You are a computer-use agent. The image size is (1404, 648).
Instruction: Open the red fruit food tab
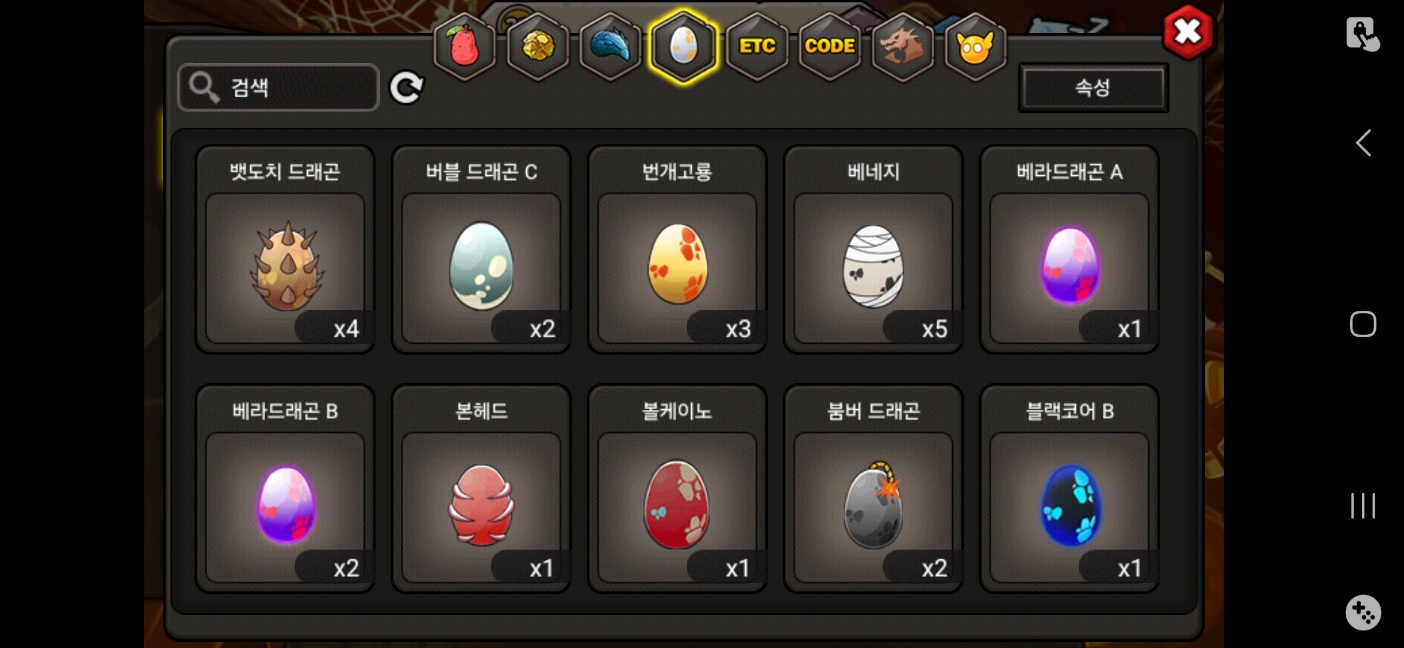[465, 46]
